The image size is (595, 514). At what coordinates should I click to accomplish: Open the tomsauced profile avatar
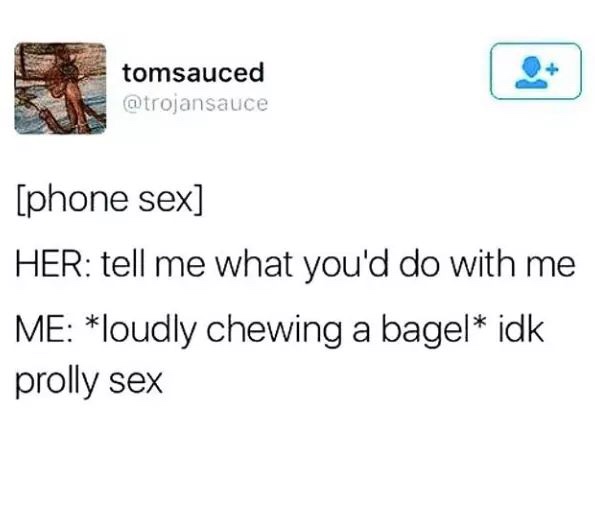60,88
